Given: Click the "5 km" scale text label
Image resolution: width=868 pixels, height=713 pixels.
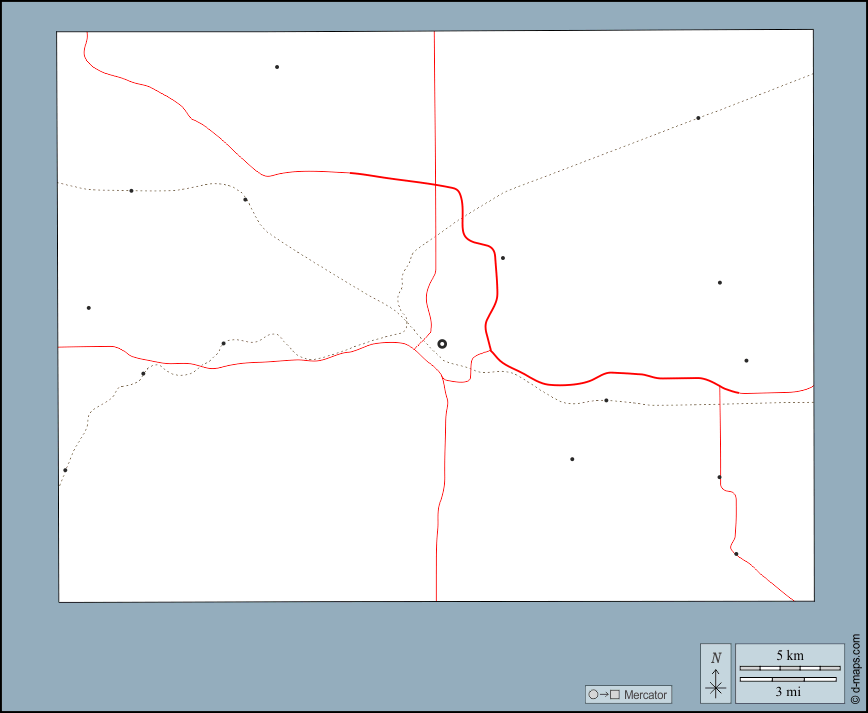Looking at the screenshot, I should (789, 655).
